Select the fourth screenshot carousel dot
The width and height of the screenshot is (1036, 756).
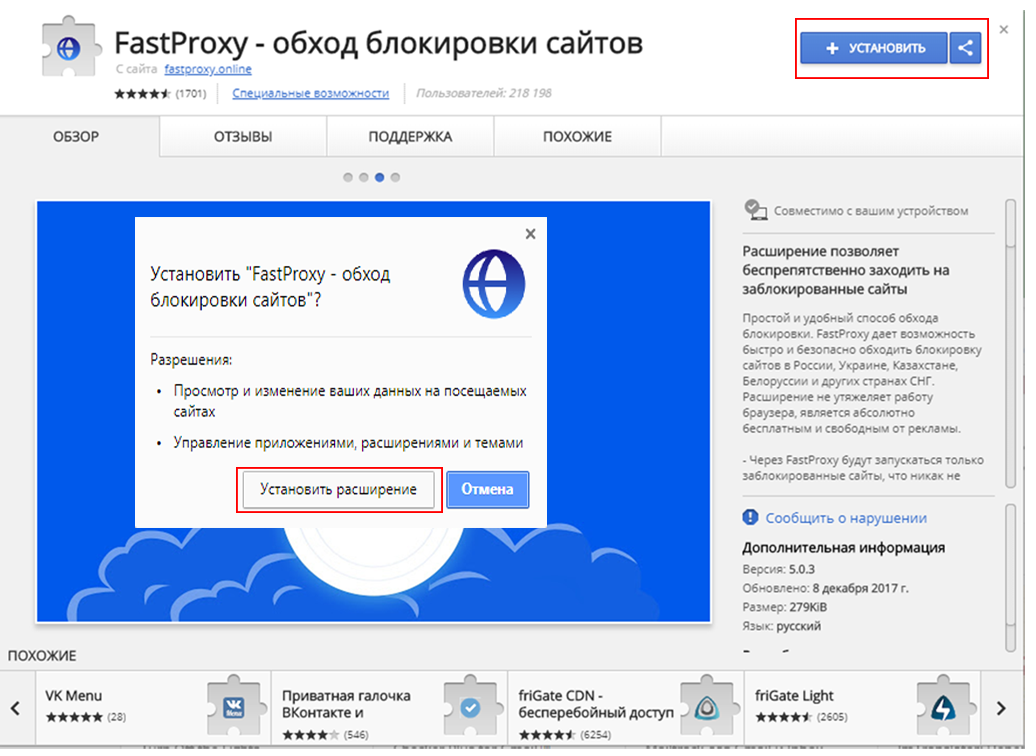click(x=395, y=177)
